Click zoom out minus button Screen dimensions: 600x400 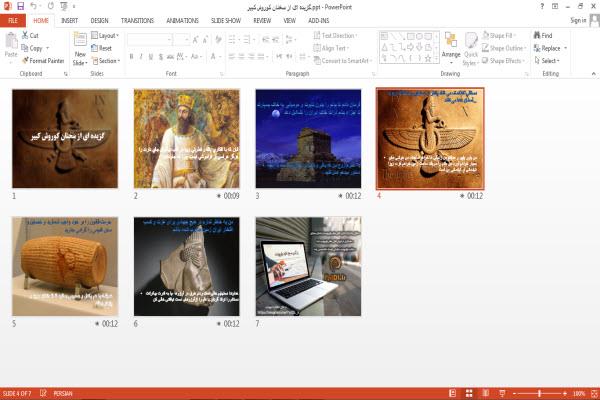pos(515,393)
